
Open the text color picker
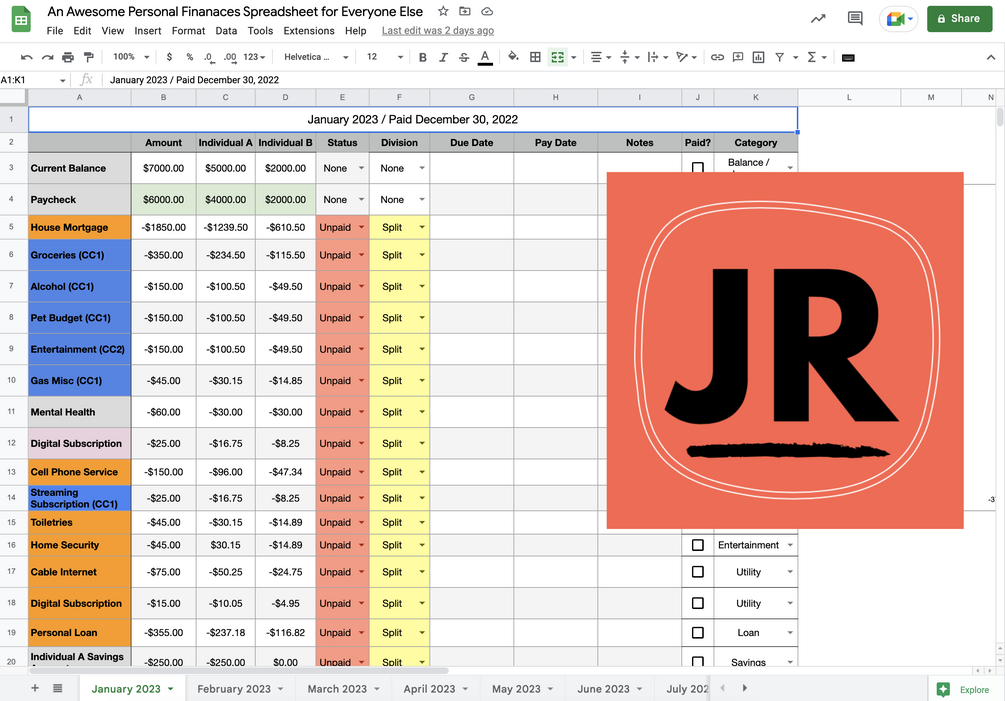pos(485,57)
